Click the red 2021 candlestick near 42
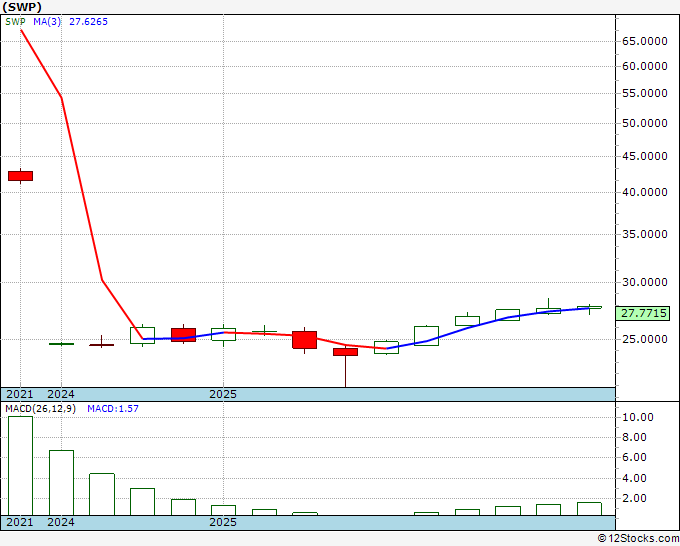The width and height of the screenshot is (680, 546). (x=20, y=176)
